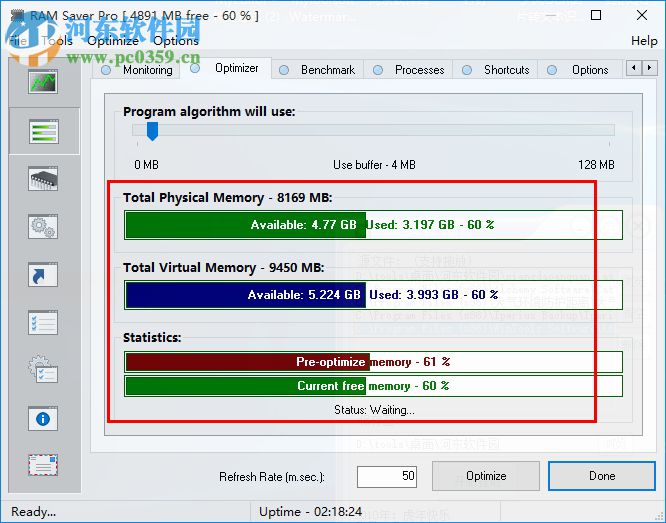The width and height of the screenshot is (666, 523).
Task: Click the Use buffer - 4 MB label
Action: 374,165
